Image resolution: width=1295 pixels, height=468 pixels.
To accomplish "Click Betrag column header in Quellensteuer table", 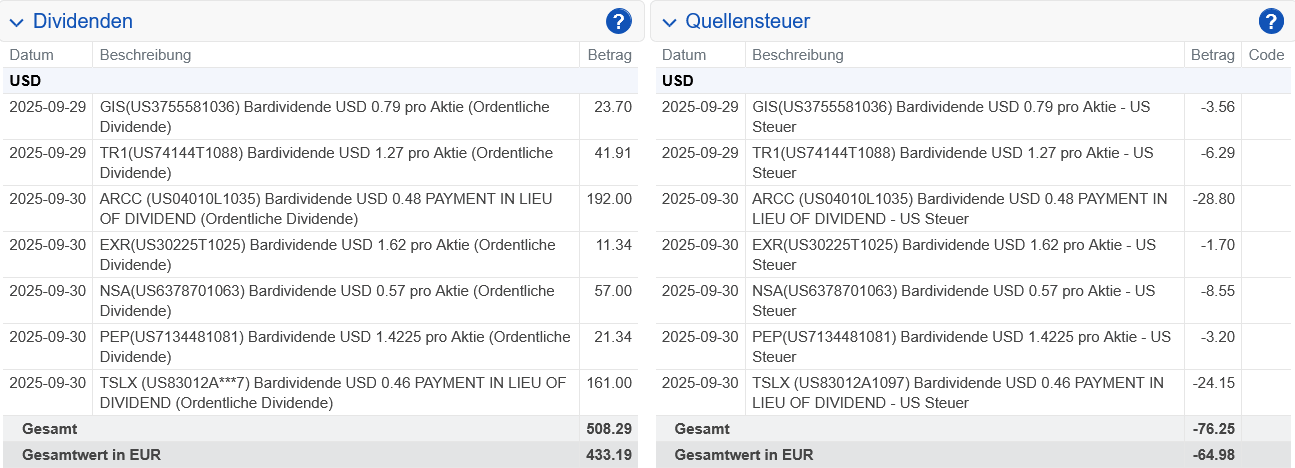I will [x=1212, y=55].
